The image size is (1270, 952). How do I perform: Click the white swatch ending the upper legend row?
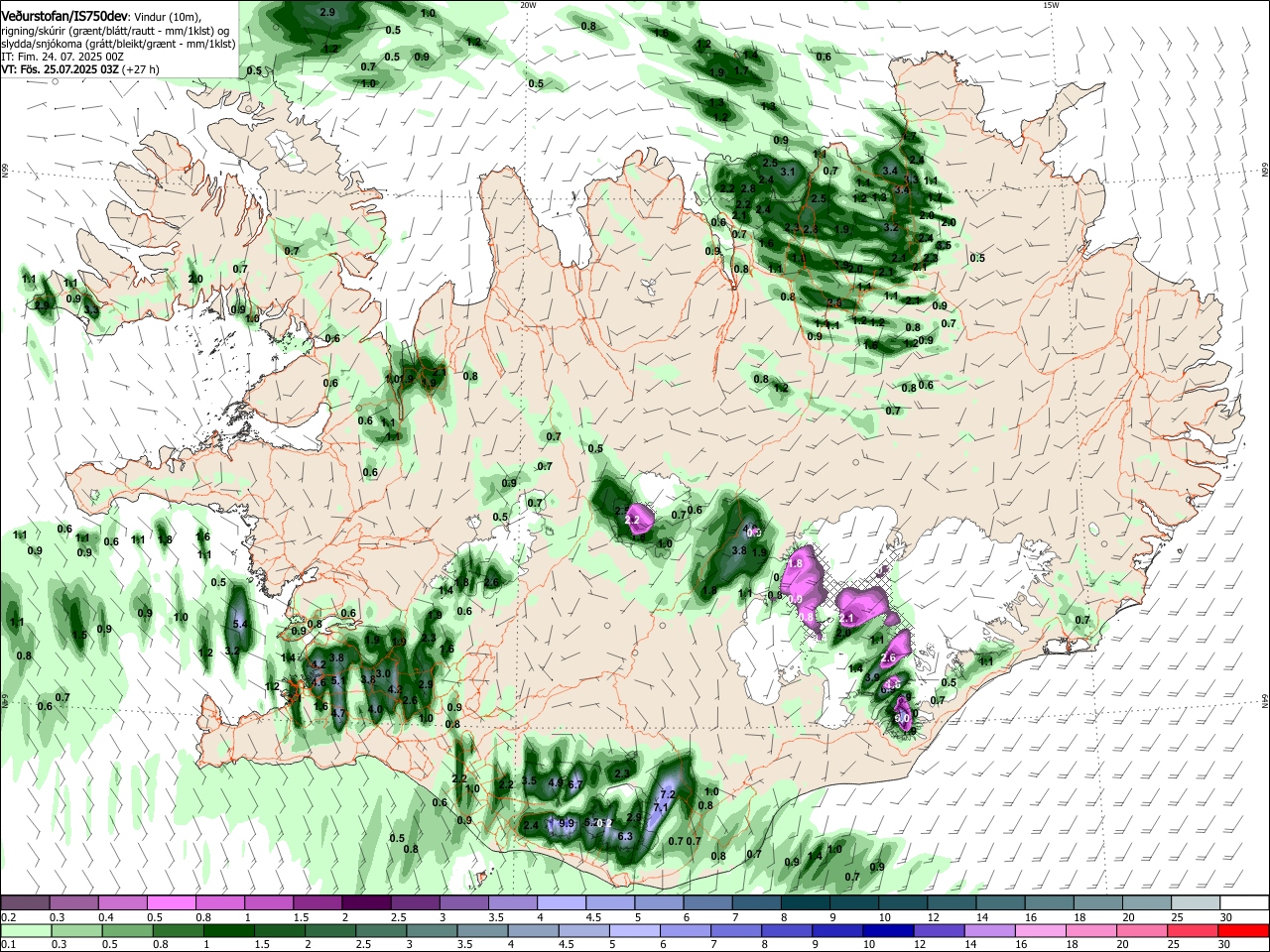pyautogui.click(x=1246, y=902)
